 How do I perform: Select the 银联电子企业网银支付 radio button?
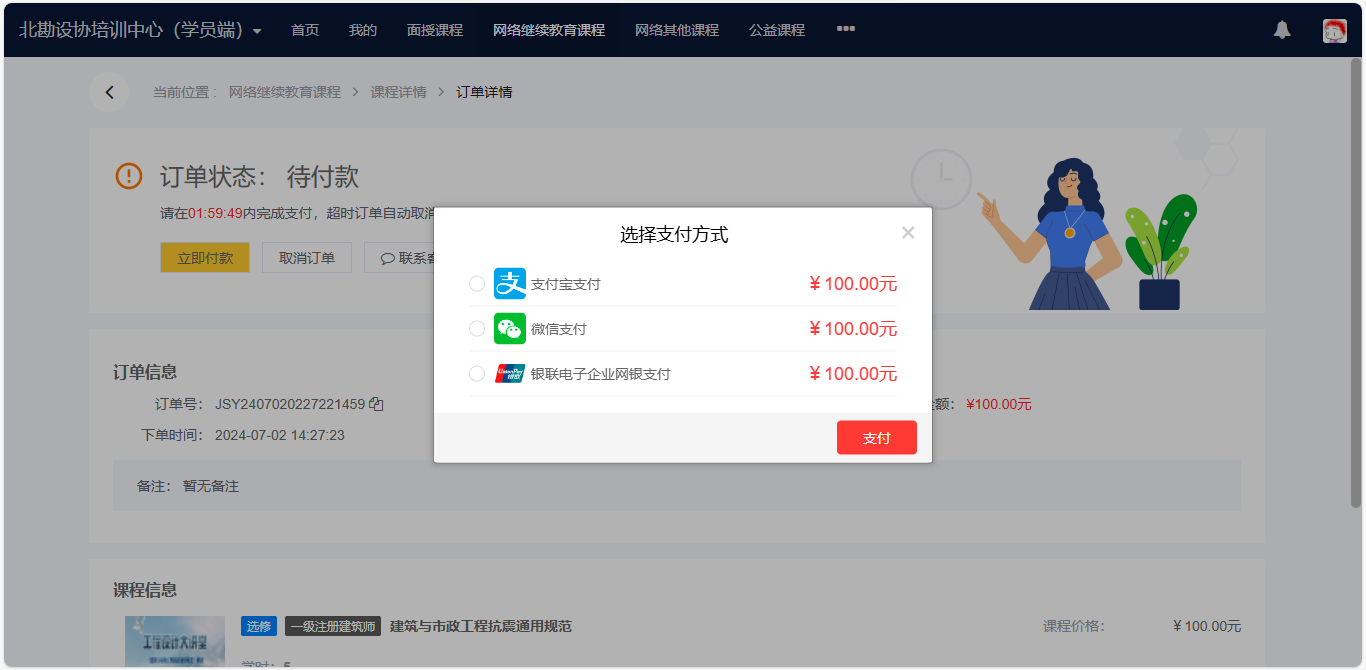[477, 374]
